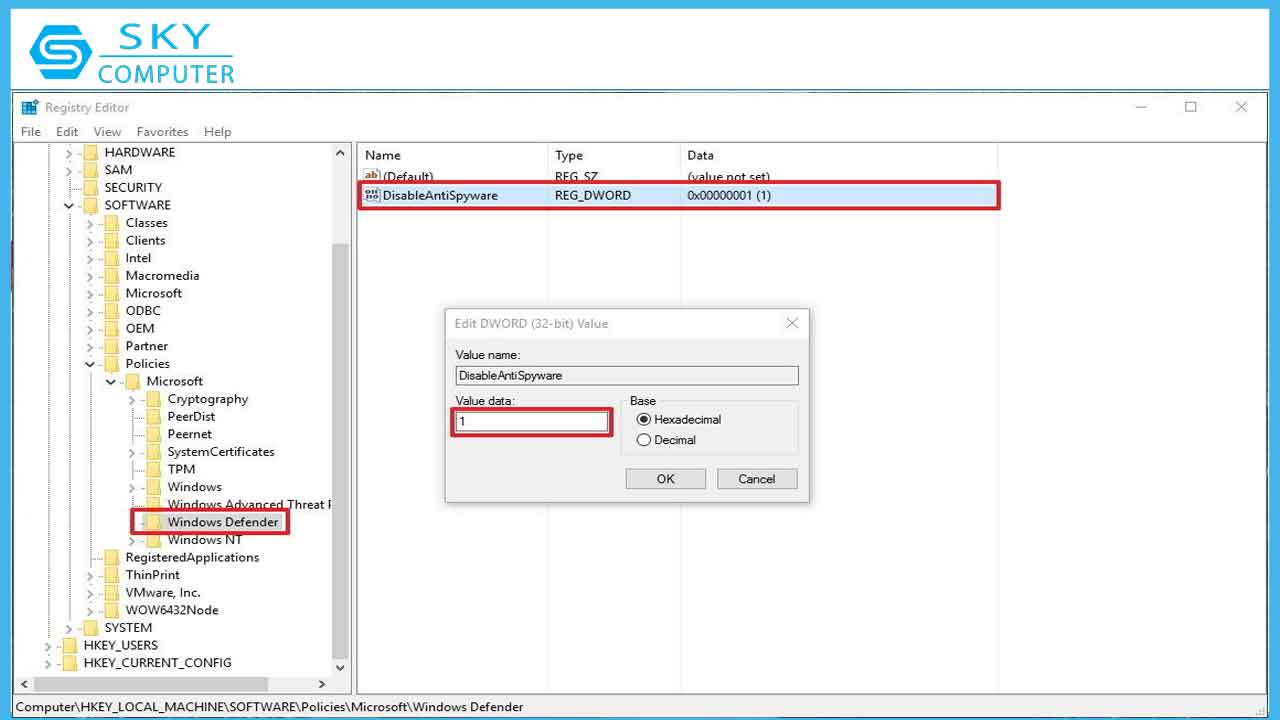Click the SAM folder icon

pos(91,170)
